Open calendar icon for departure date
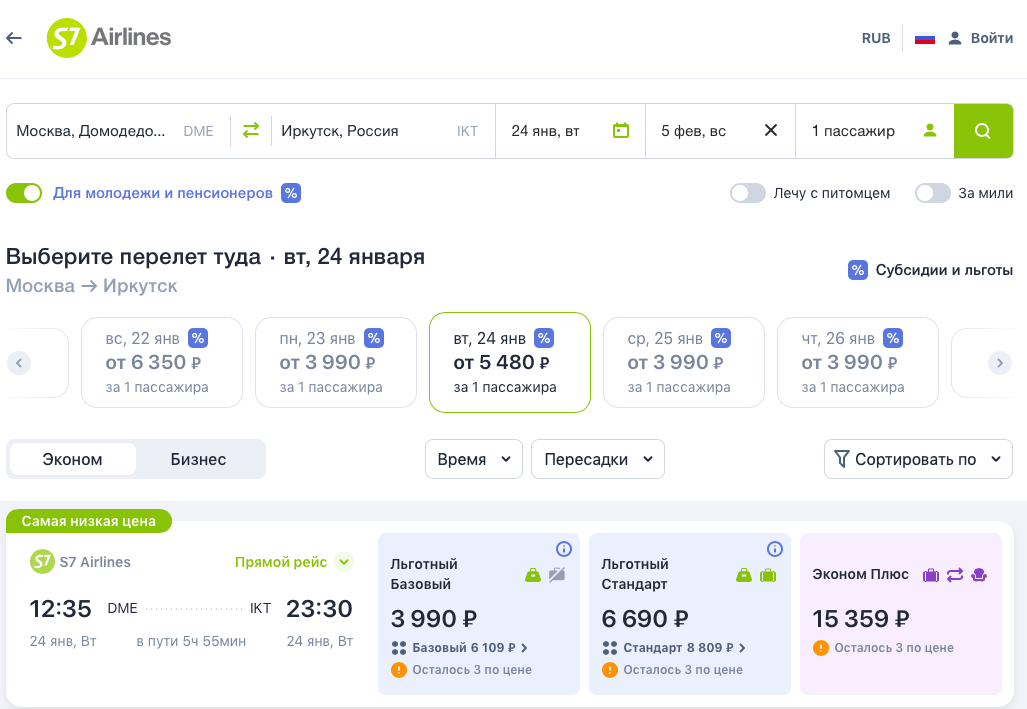Viewport: 1027px width, 709px height. (x=621, y=130)
